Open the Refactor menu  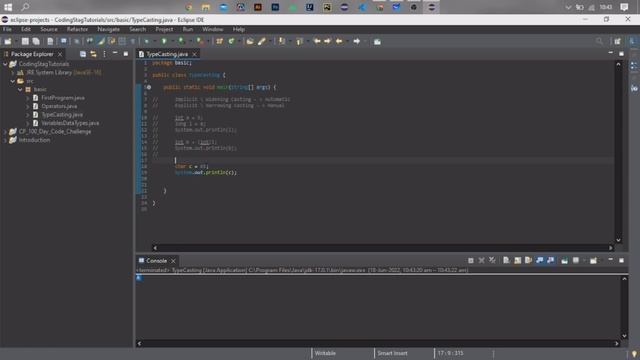[77, 29]
